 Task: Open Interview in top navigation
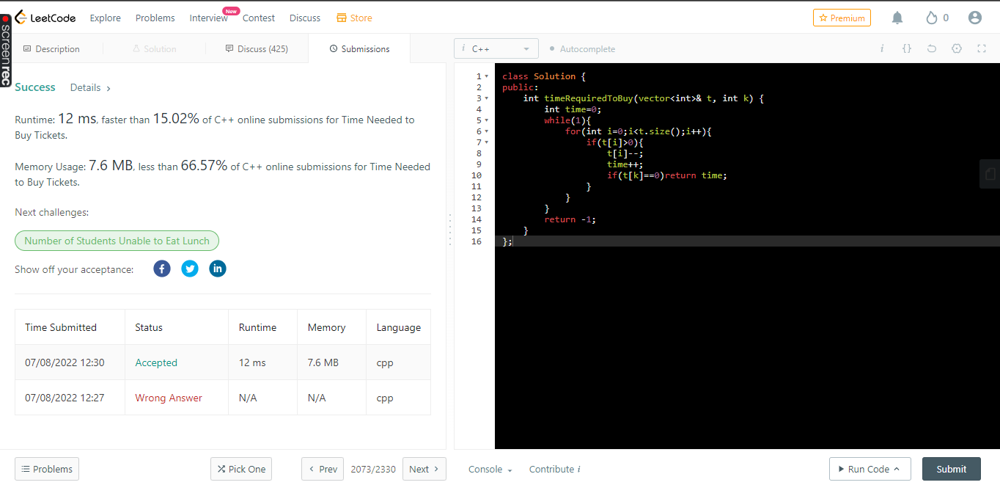pyautogui.click(x=209, y=18)
